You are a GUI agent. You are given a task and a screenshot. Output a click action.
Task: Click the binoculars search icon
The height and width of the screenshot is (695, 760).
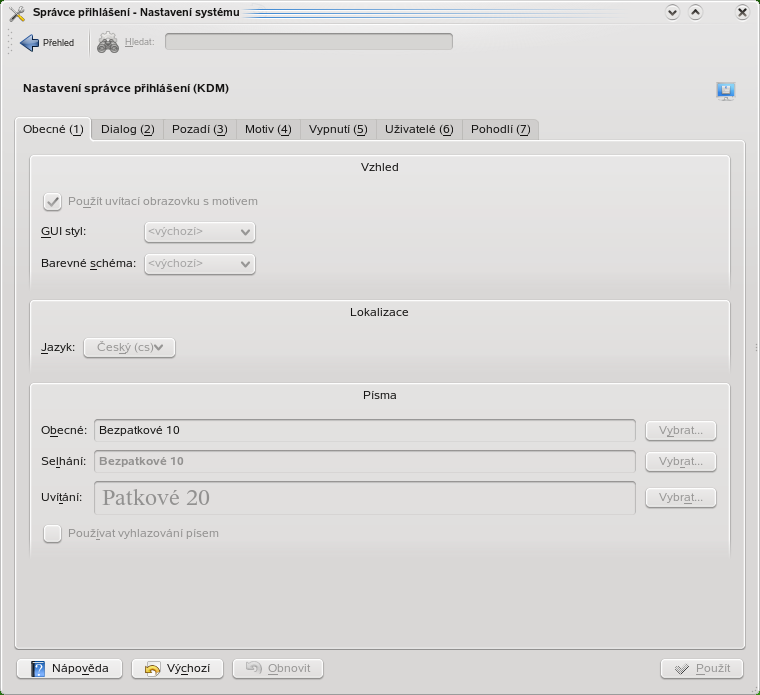(x=107, y=43)
